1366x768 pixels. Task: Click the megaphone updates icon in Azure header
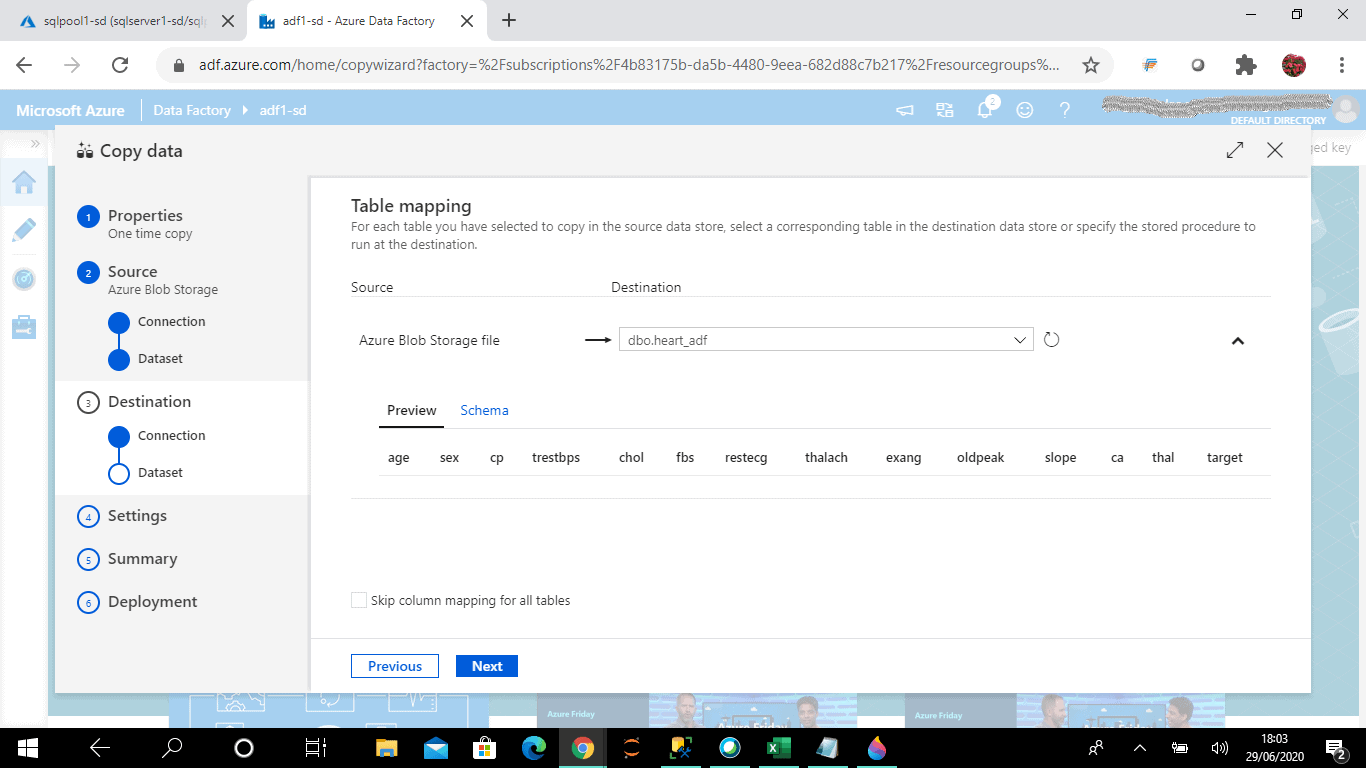click(x=905, y=110)
